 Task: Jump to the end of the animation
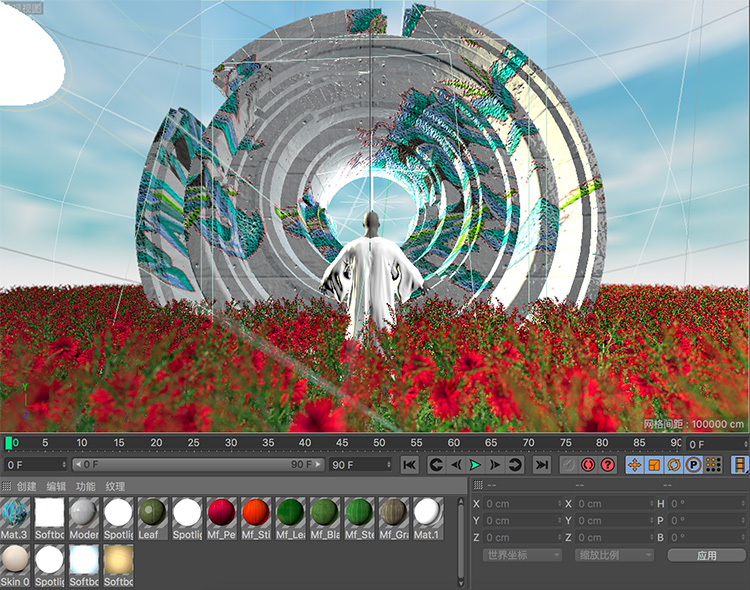point(541,465)
